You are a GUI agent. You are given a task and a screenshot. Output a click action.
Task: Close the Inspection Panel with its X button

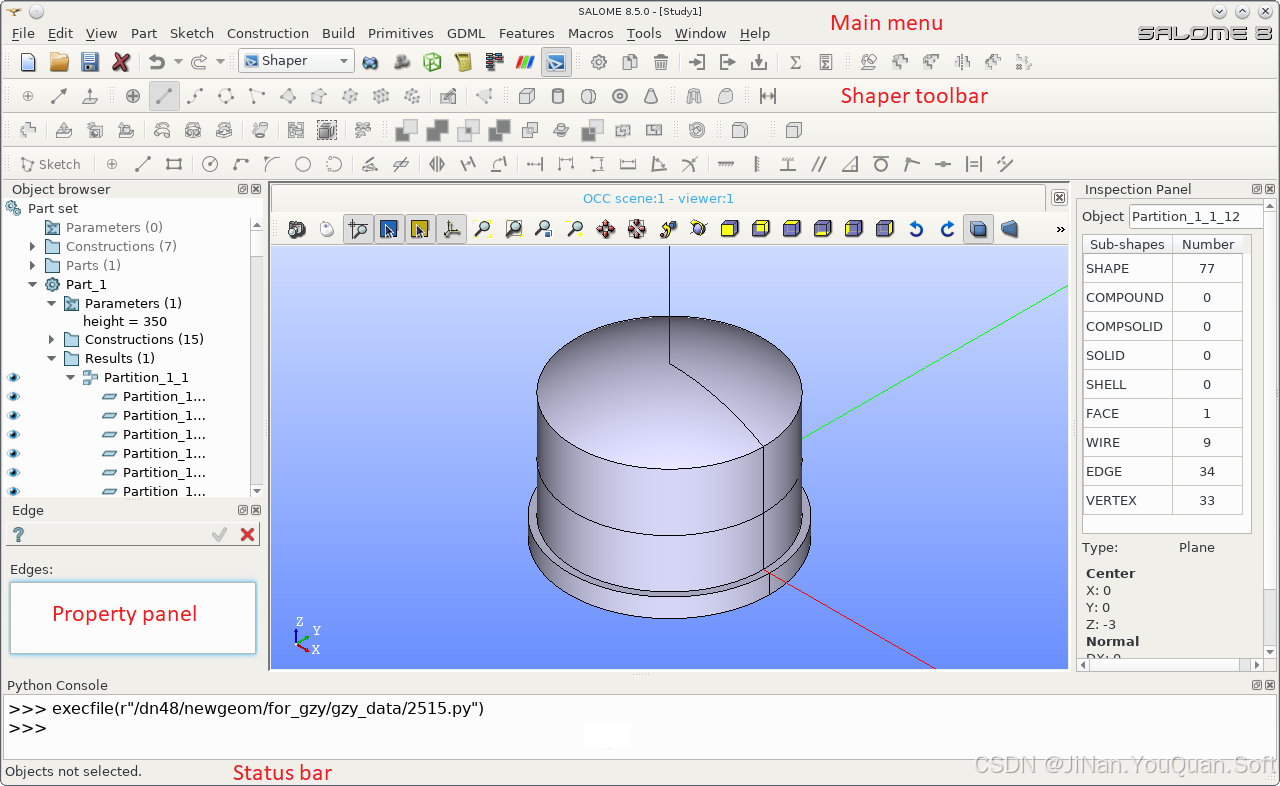point(1269,189)
